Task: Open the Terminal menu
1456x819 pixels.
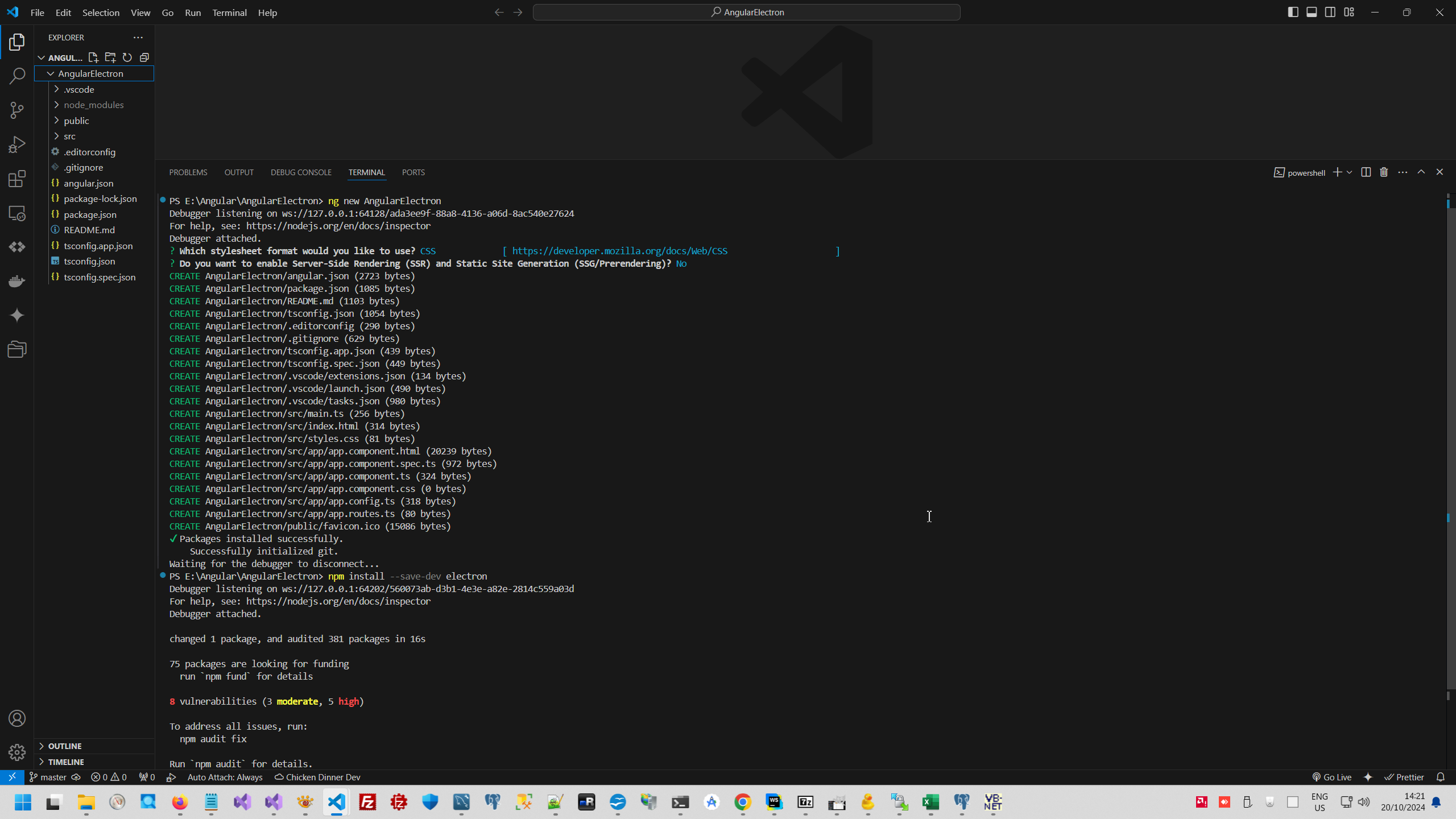Action: (x=229, y=13)
